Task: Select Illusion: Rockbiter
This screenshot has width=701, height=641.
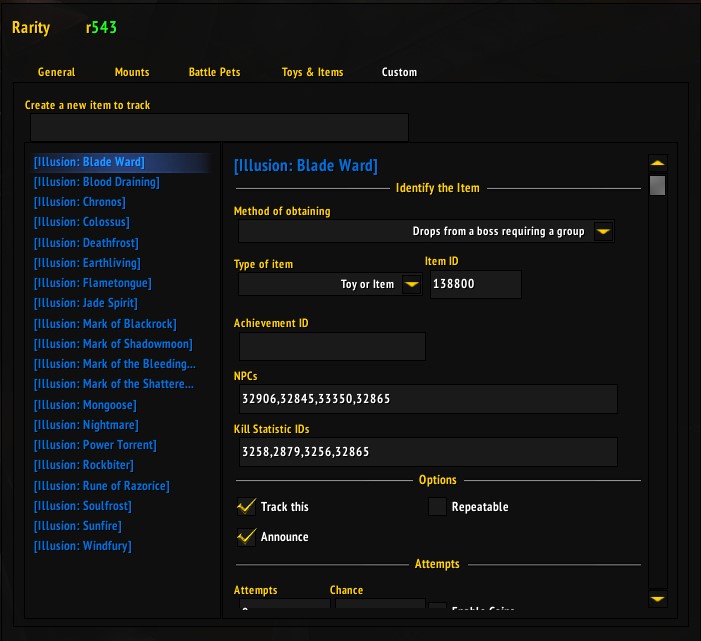Action: click(x=84, y=465)
